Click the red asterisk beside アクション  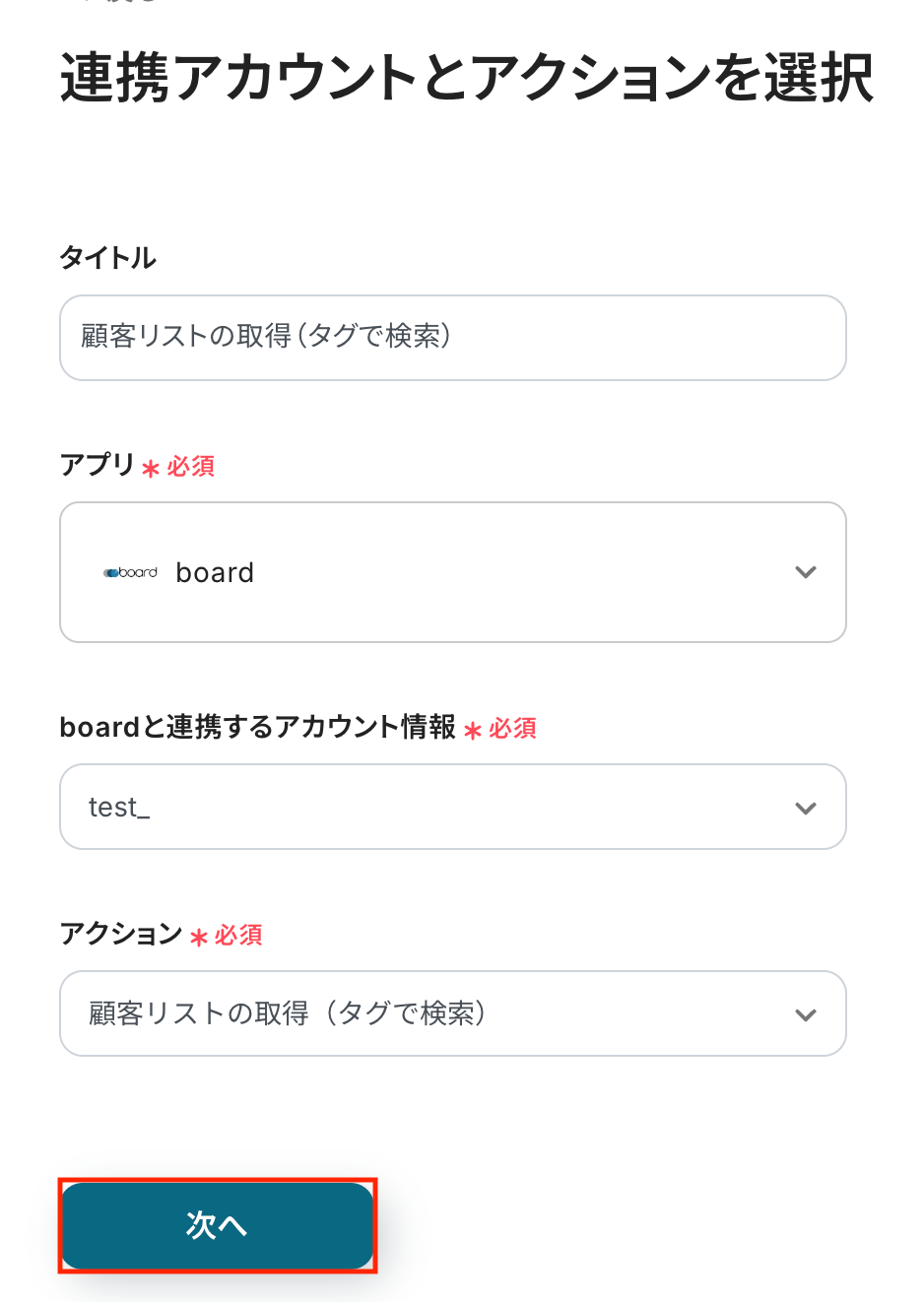199,938
